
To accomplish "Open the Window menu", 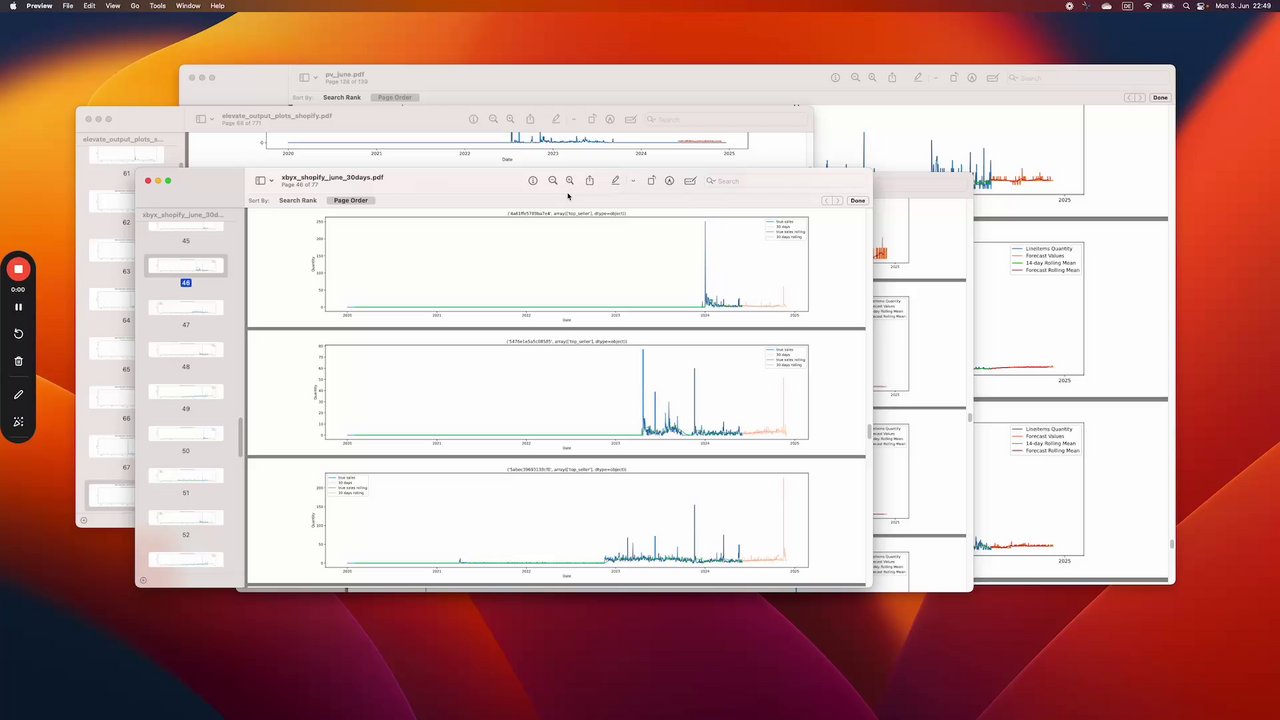I will click(188, 6).
